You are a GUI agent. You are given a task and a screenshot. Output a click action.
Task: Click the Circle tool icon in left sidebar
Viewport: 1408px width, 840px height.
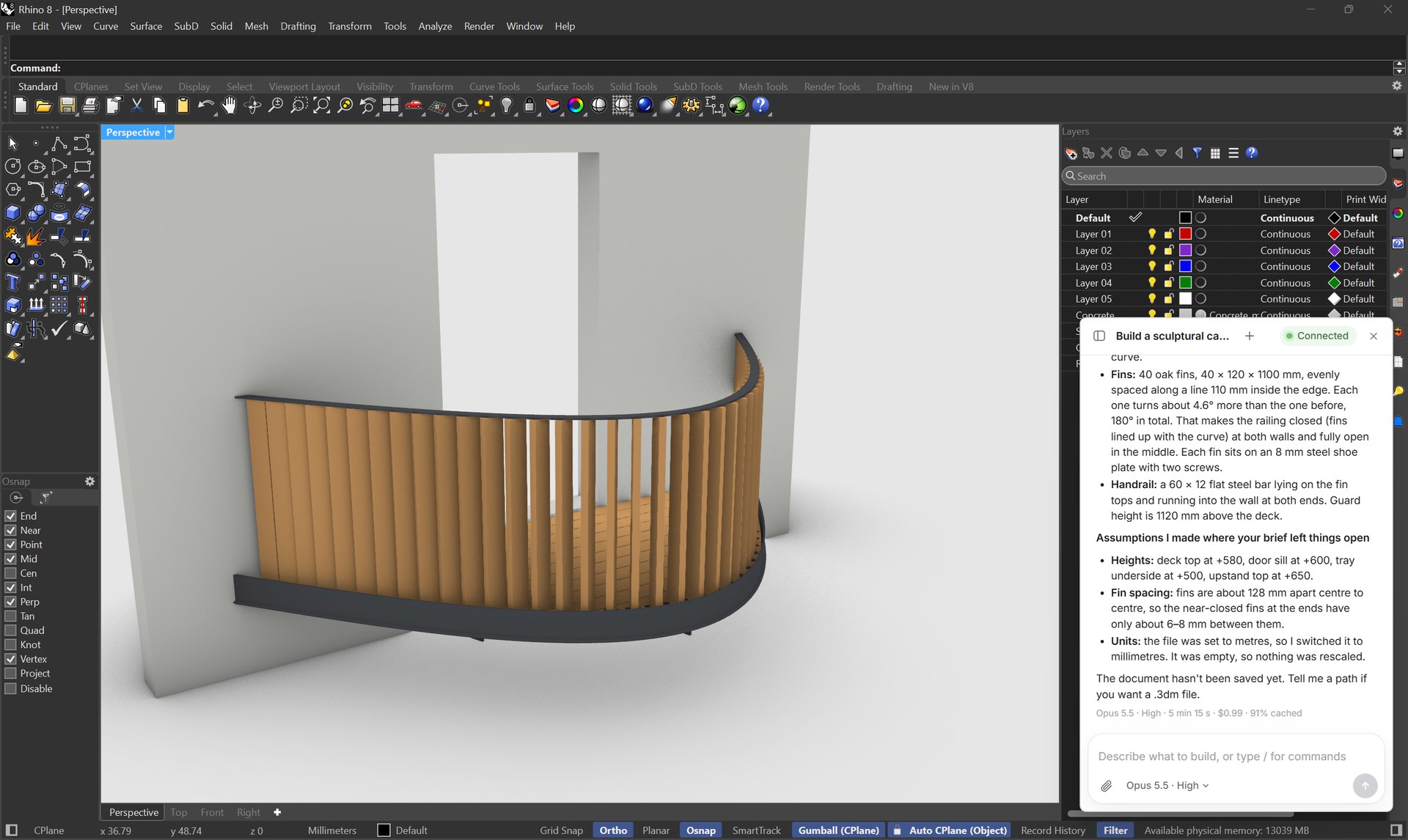[x=12, y=166]
